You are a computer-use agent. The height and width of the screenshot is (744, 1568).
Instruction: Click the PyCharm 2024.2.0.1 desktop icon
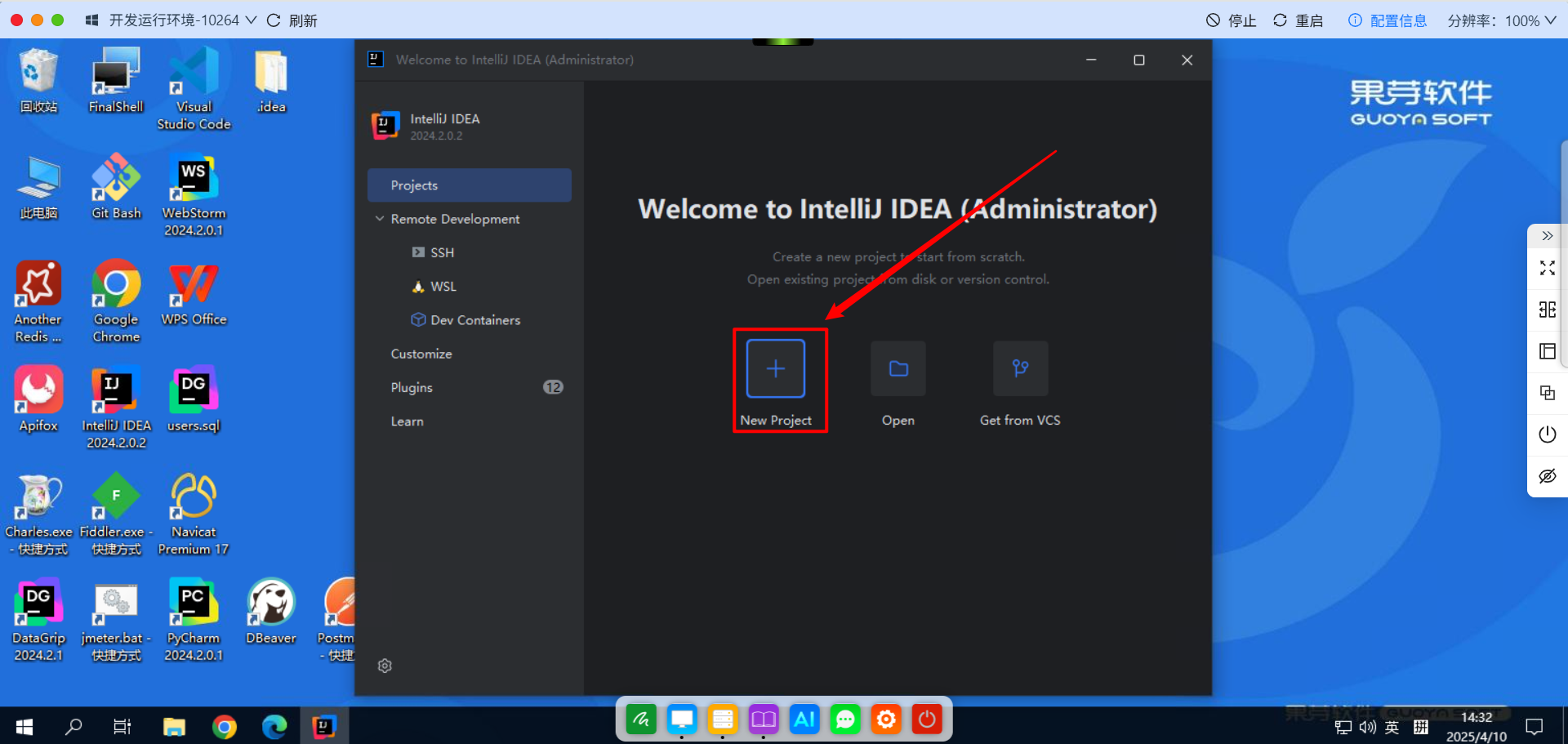pos(194,621)
